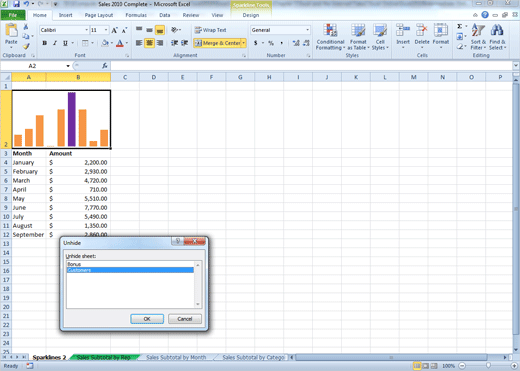Screen dimensions: 520x371
Task: Click the Comma Style icon
Action: (281, 43)
